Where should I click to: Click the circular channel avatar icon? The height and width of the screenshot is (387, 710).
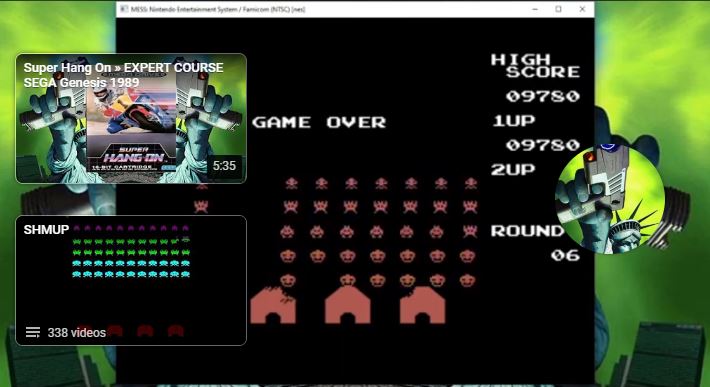[x=609, y=199]
